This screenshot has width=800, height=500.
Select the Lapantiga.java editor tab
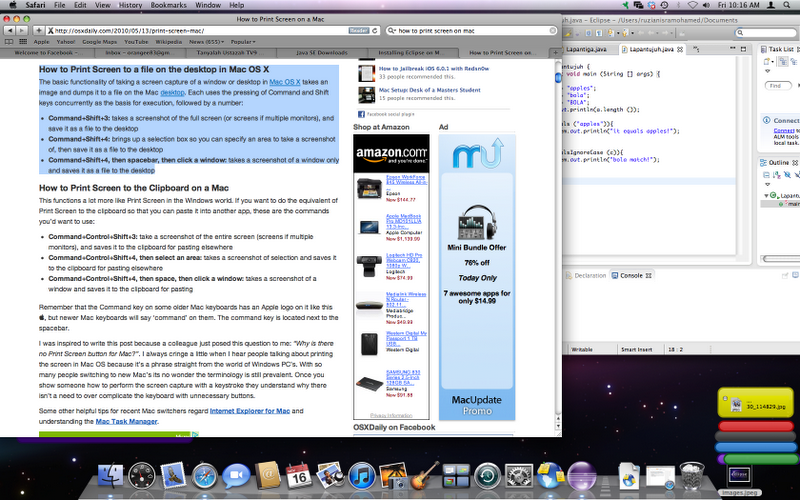(588, 49)
